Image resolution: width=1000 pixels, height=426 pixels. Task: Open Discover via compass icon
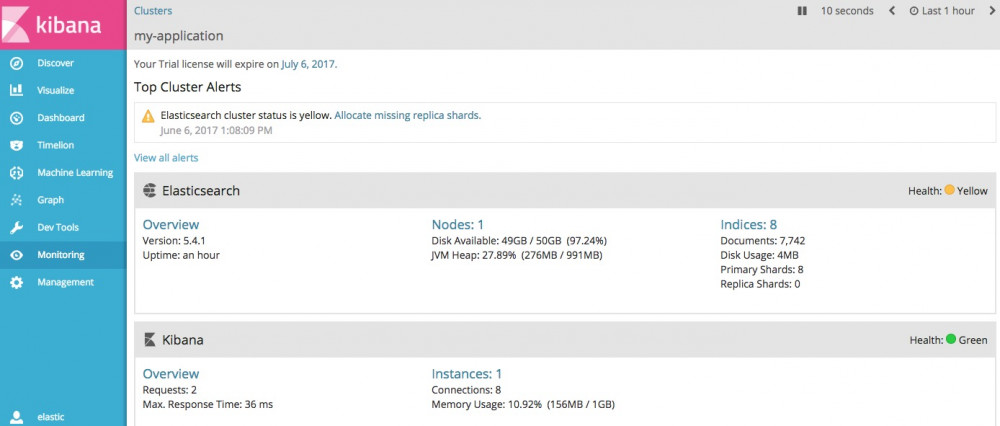tap(17, 63)
